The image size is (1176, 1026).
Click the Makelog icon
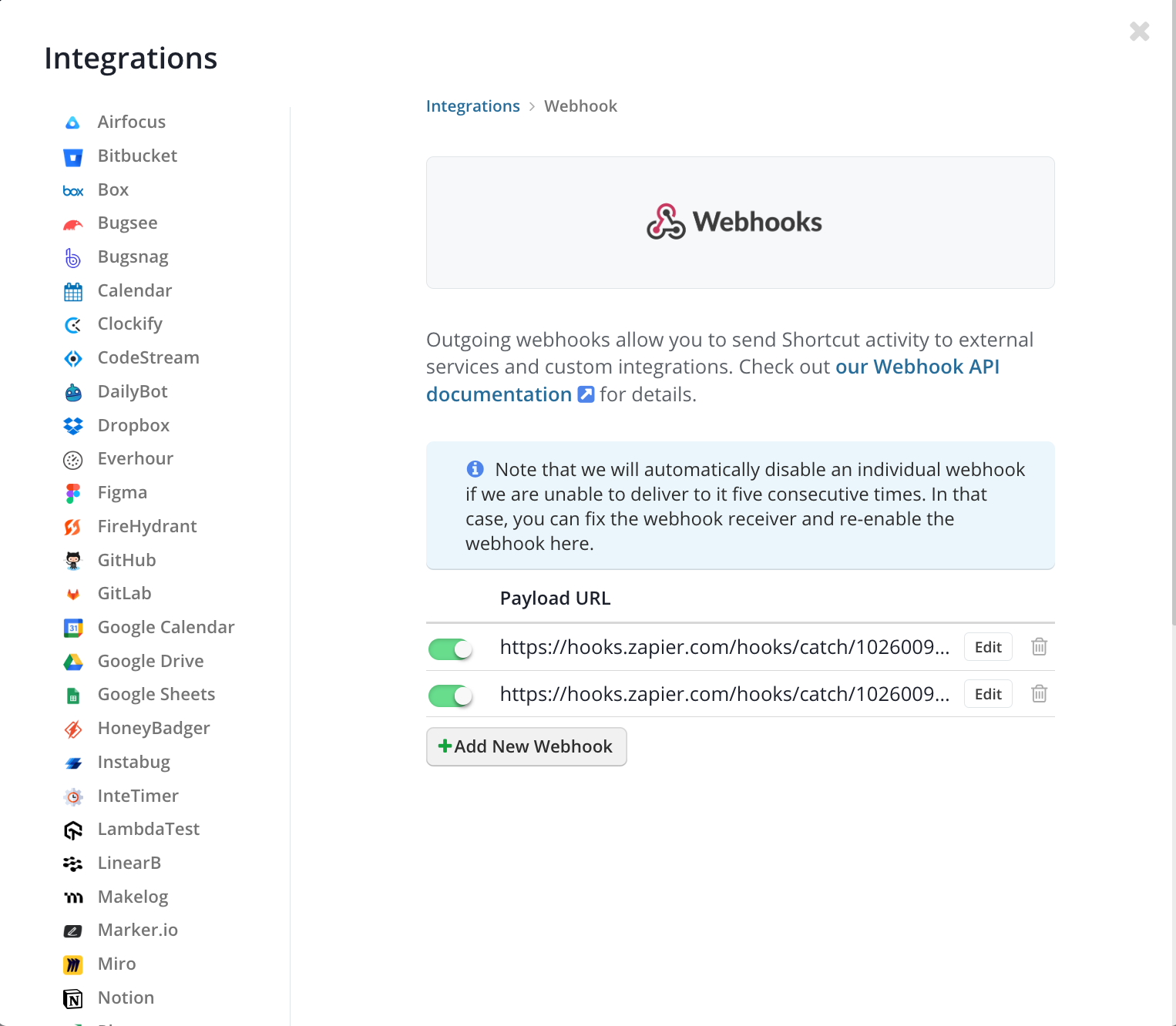click(x=72, y=898)
